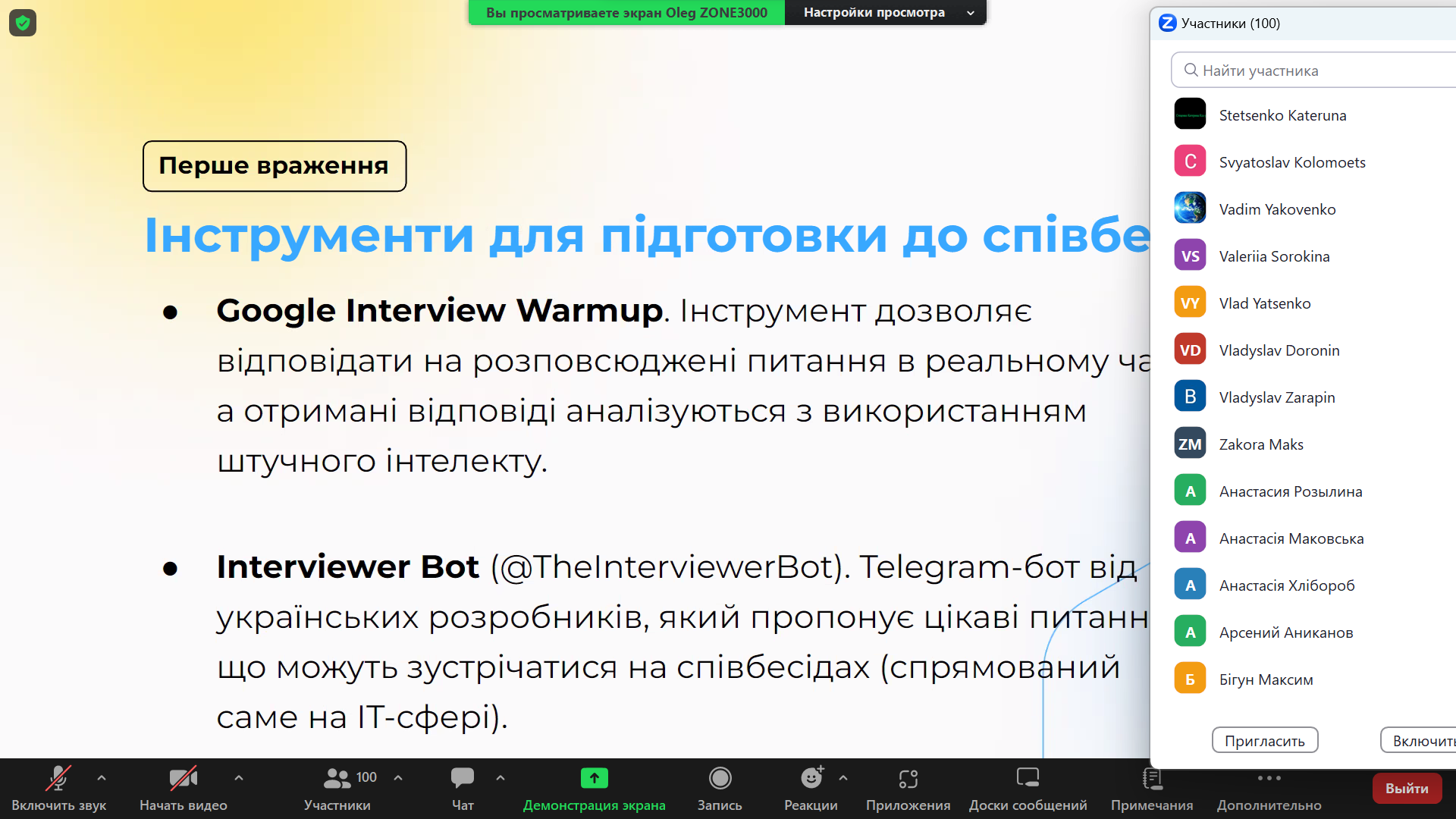Select participant Vadim Yakovenko

point(1303,209)
